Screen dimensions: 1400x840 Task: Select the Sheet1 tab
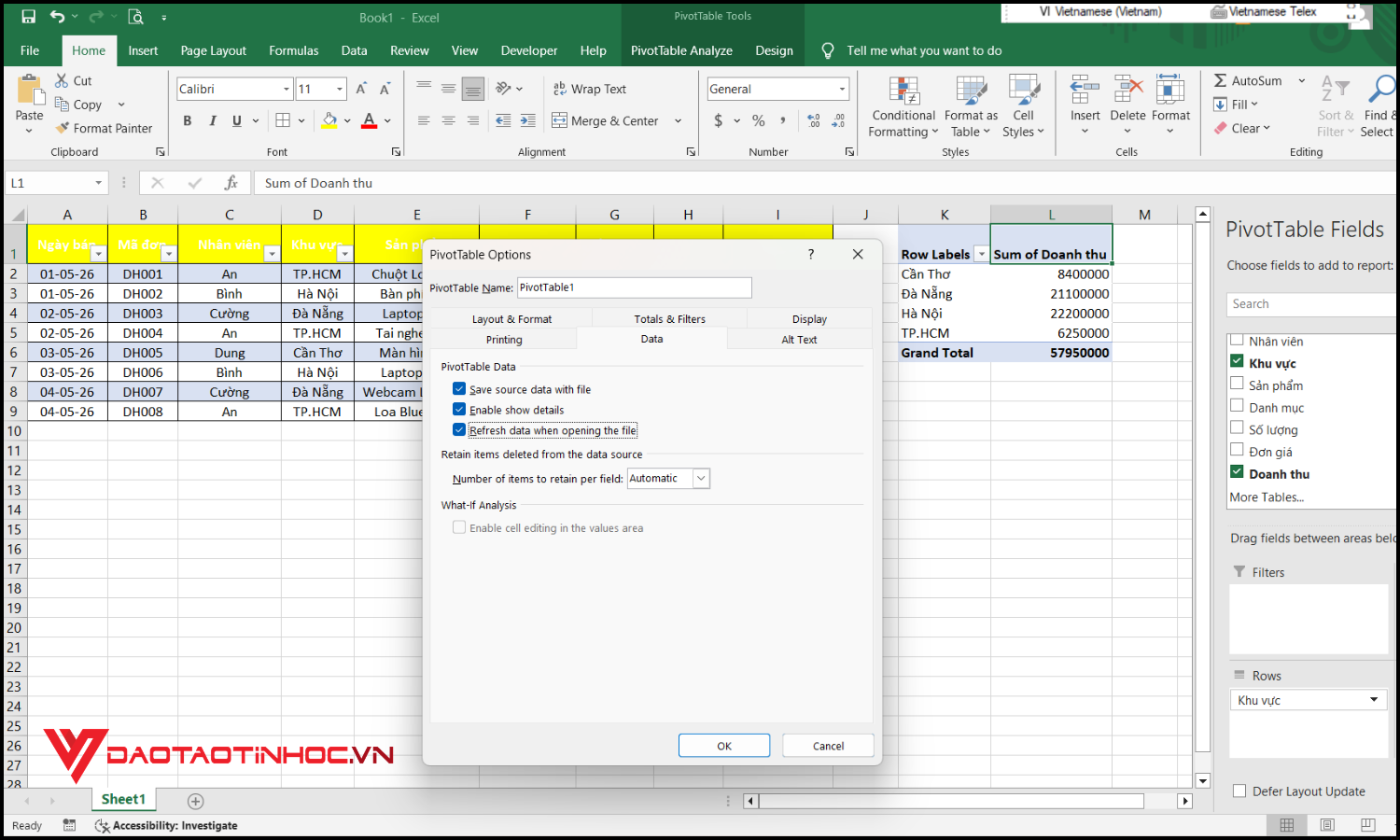123,799
